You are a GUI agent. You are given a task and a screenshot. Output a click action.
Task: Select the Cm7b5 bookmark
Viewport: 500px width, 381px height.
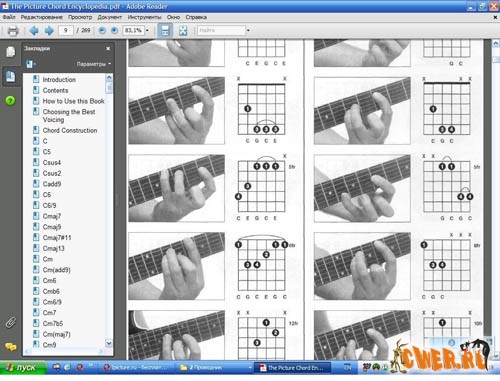click(x=53, y=323)
